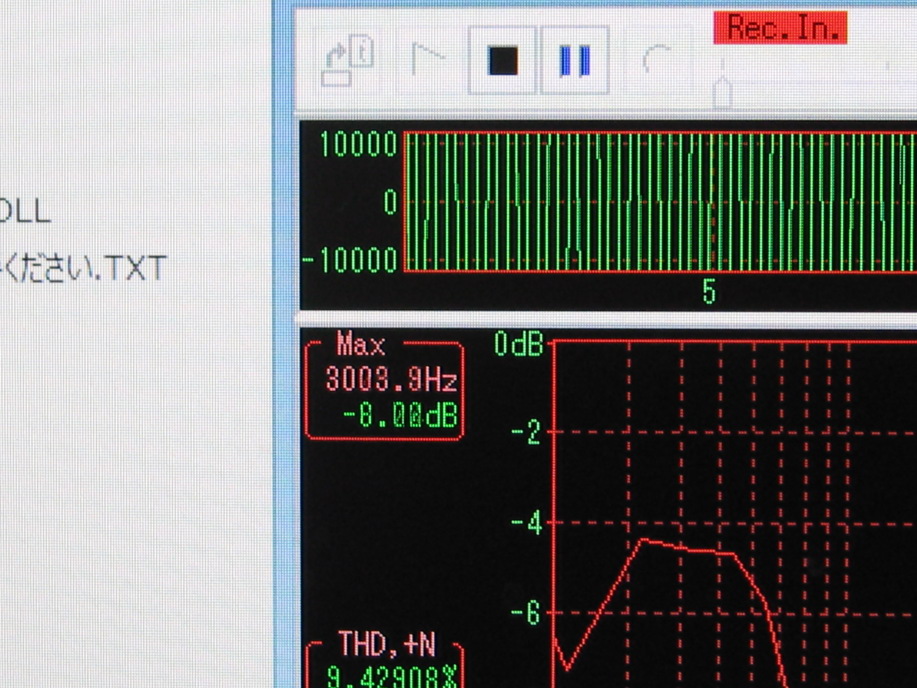The width and height of the screenshot is (917, 688).
Task: Click the Stop recording button
Action: point(502,60)
